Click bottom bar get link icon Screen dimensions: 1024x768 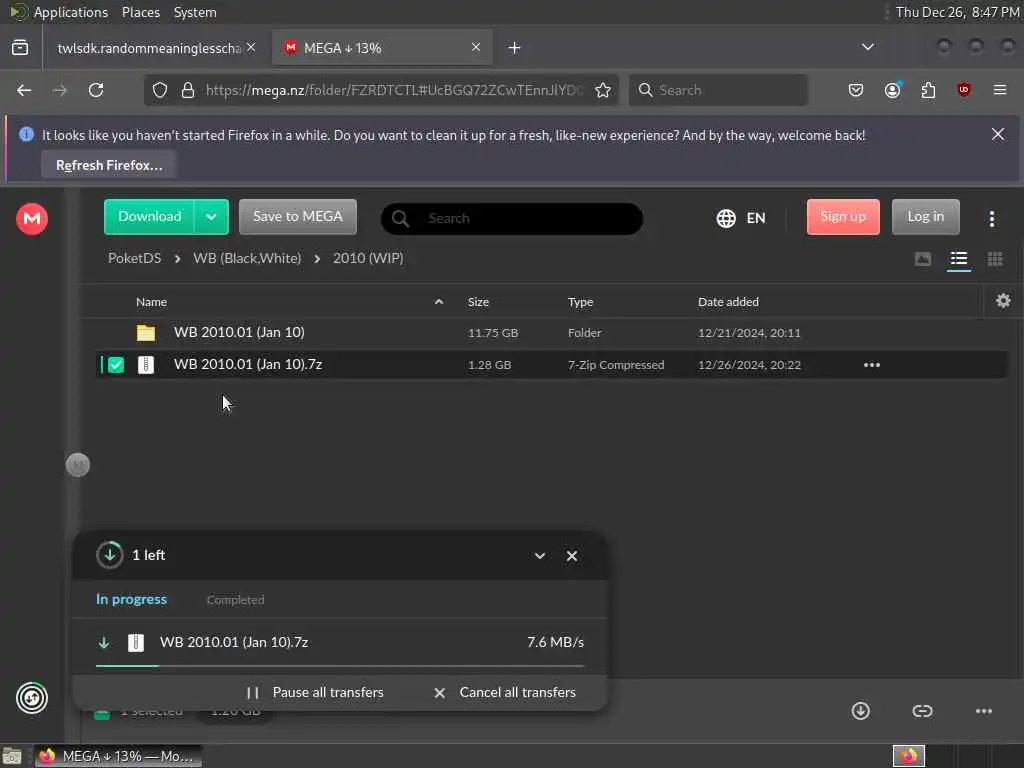[922, 711]
